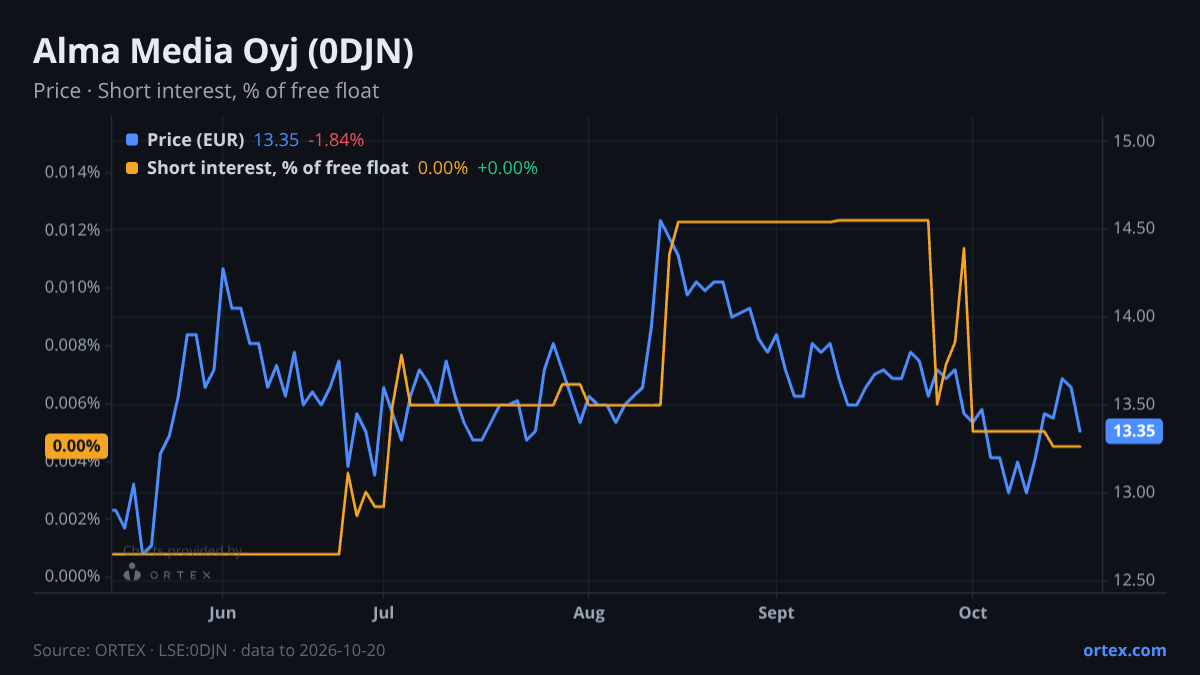Click the 13.35 price value in legend

click(x=276, y=140)
